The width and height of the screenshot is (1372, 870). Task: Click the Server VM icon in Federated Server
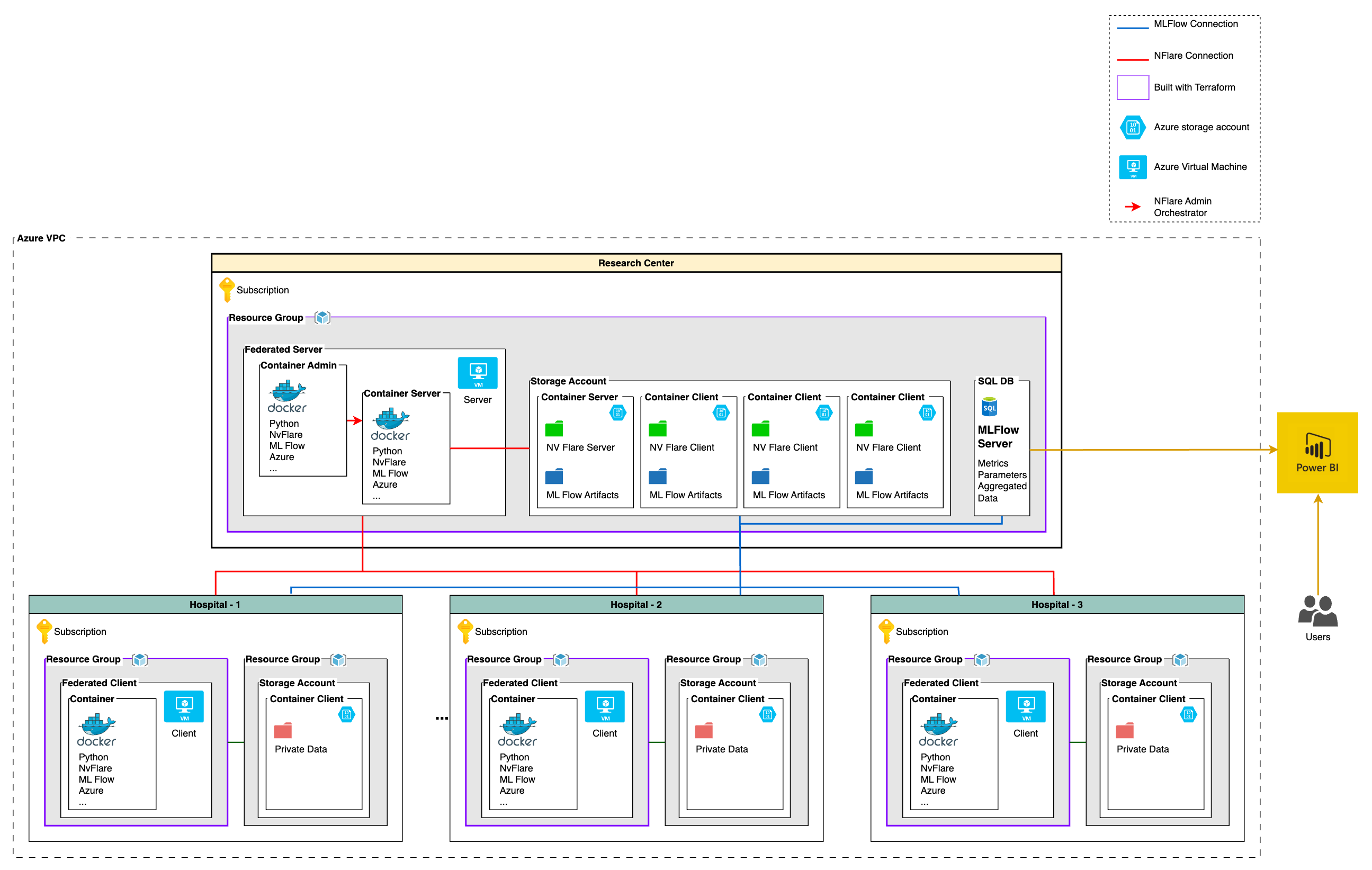477,373
